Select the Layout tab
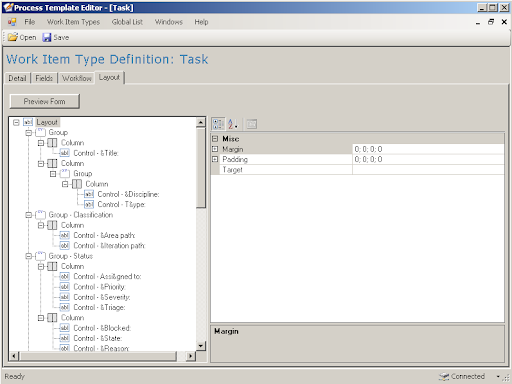The image size is (512, 384). point(109,77)
